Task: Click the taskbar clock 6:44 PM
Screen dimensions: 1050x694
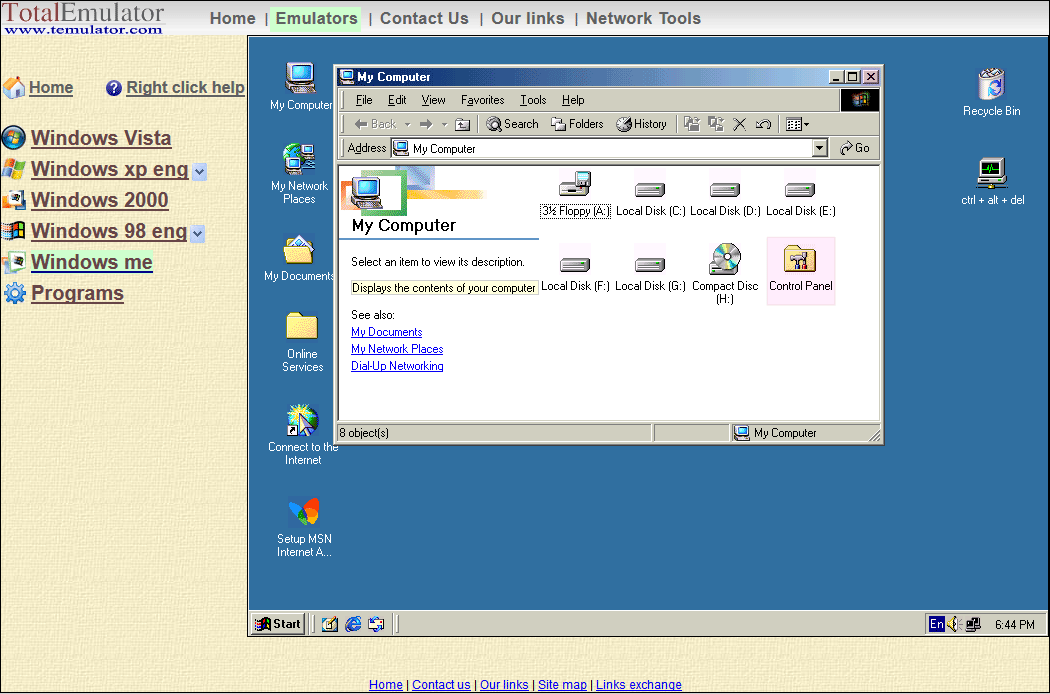Action: [1015, 624]
